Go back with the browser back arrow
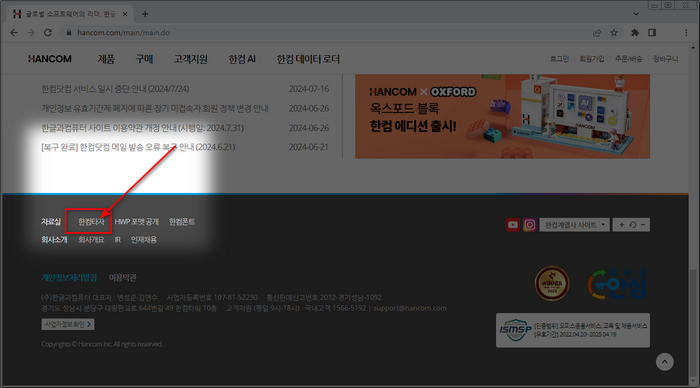The height and width of the screenshot is (388, 700). (x=14, y=33)
